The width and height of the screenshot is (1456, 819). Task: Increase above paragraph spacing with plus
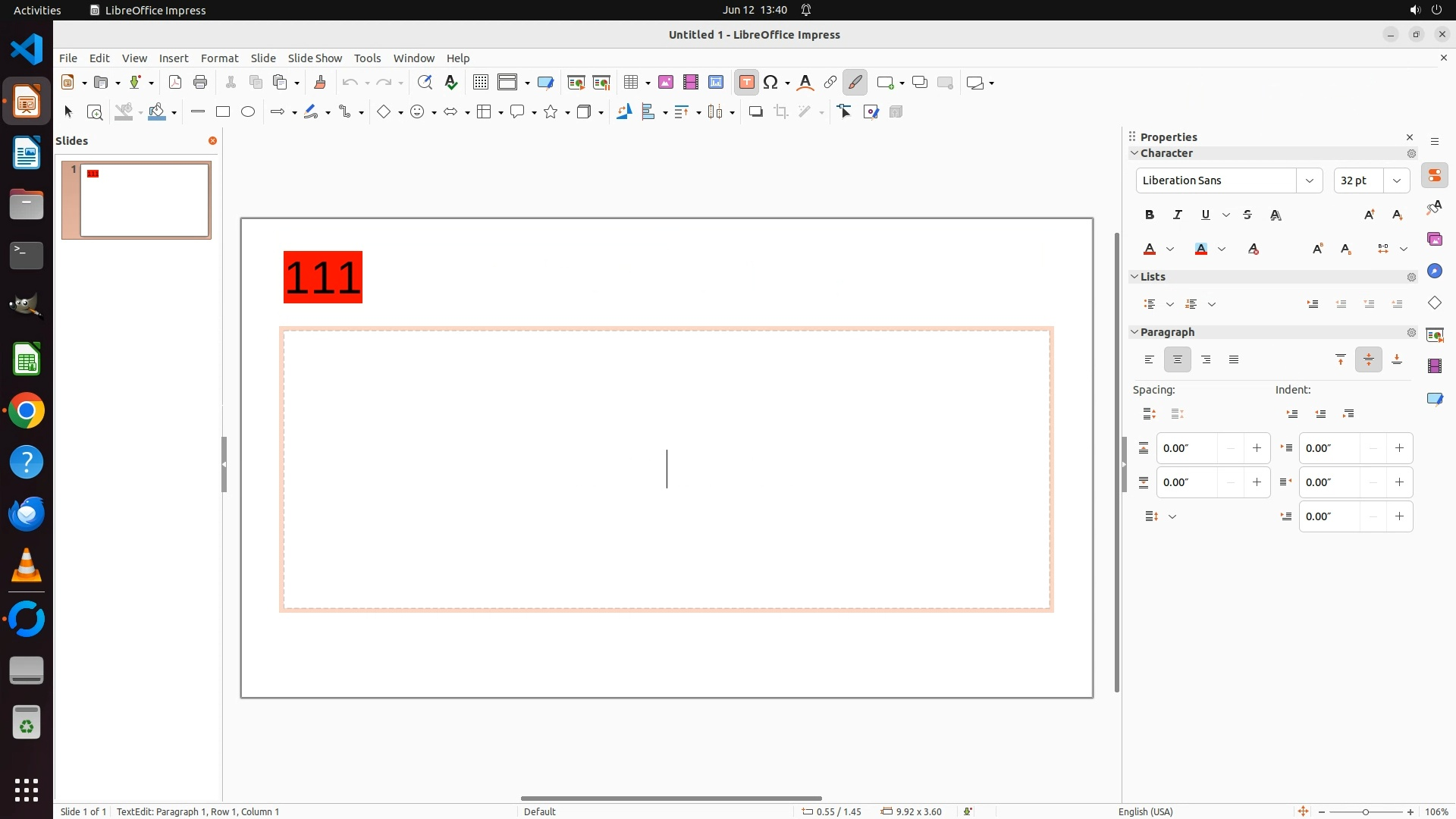[x=1257, y=448]
